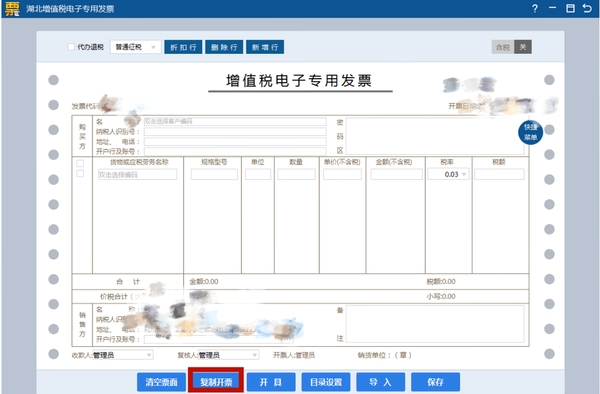Click the 清空票面 button
600x394 pixels.
[161, 382]
